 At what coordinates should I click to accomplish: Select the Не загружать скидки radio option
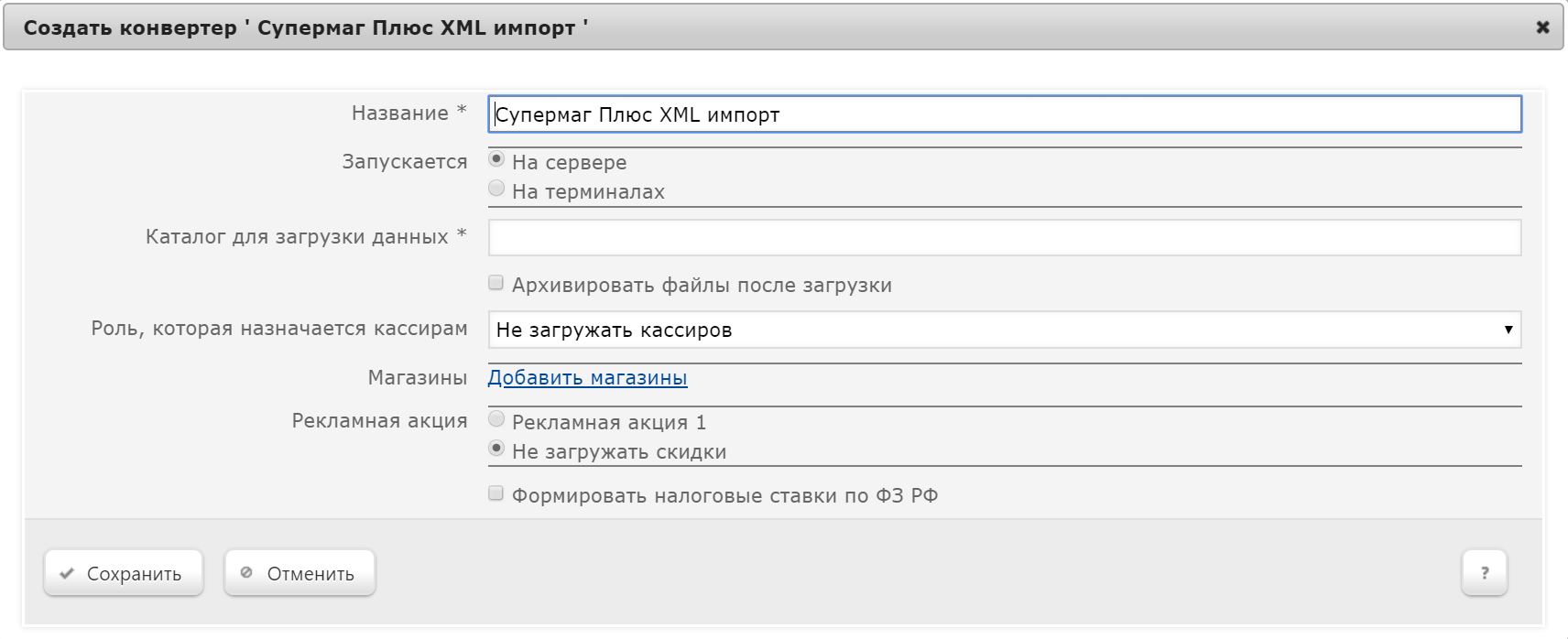(496, 449)
